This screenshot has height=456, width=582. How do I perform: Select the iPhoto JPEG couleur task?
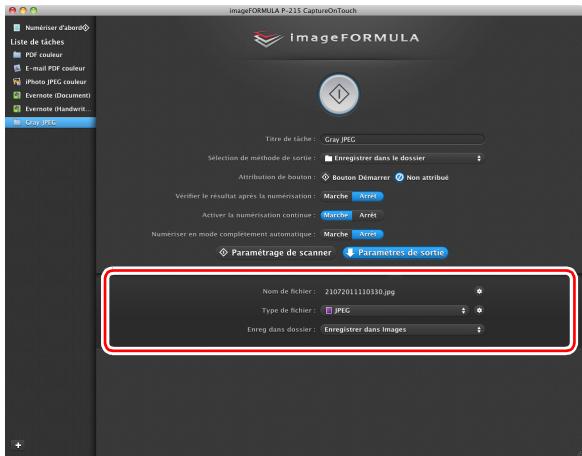click(50, 82)
